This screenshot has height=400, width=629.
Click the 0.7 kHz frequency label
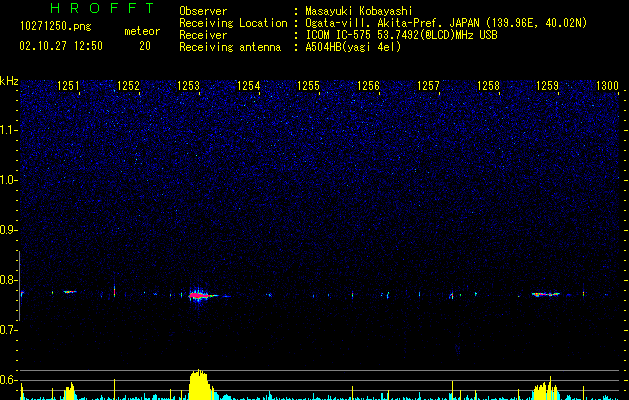[7, 330]
